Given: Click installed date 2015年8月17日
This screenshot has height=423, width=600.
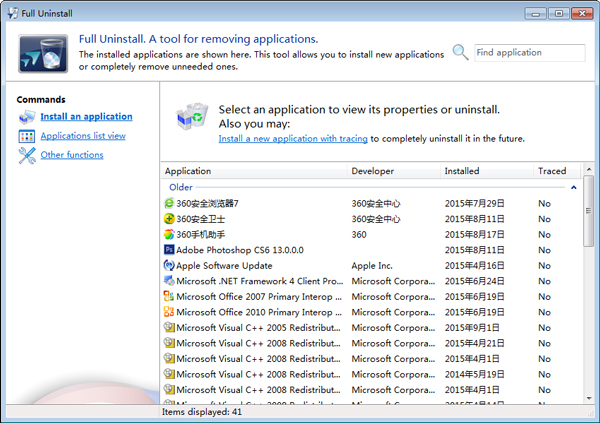Looking at the screenshot, I should pos(474,234).
